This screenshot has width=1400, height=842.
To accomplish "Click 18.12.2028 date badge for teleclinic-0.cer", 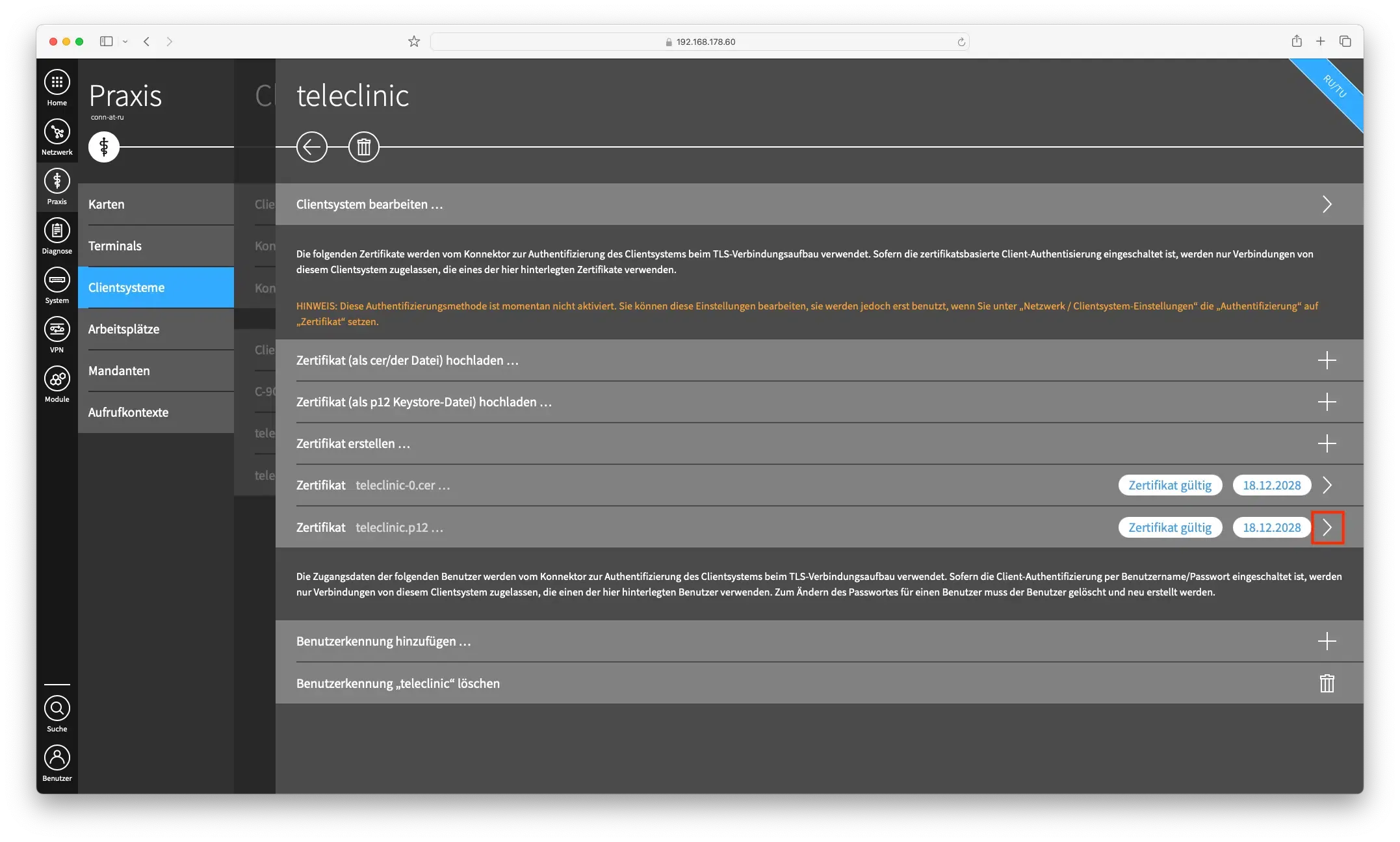I will 1272,485.
